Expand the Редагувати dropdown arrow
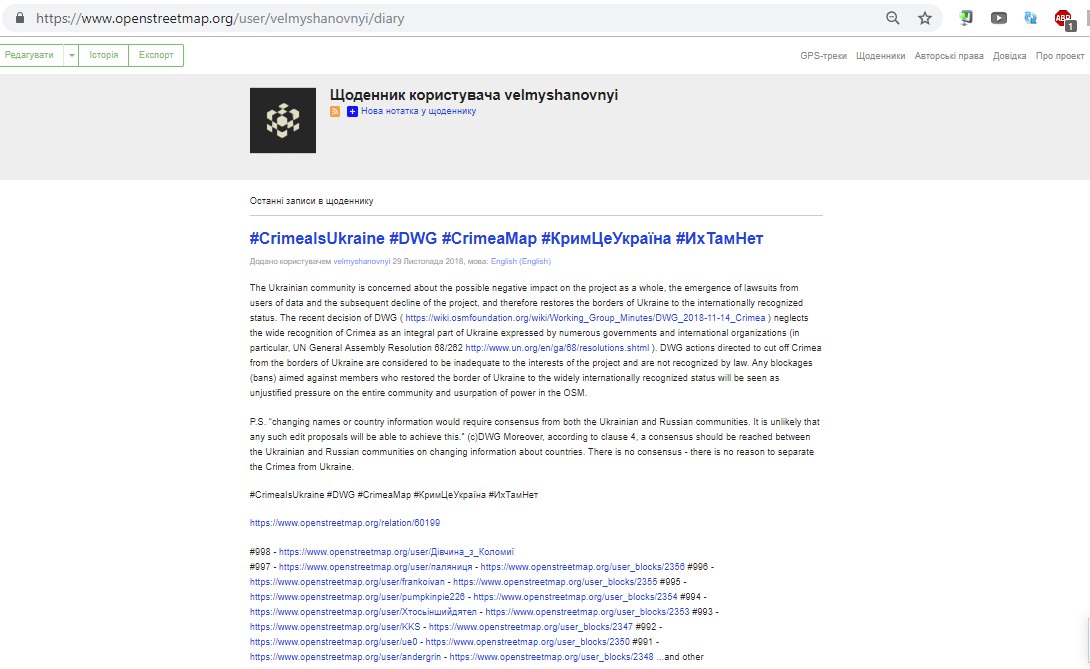Viewport: 1090px width, 669px height. (71, 56)
